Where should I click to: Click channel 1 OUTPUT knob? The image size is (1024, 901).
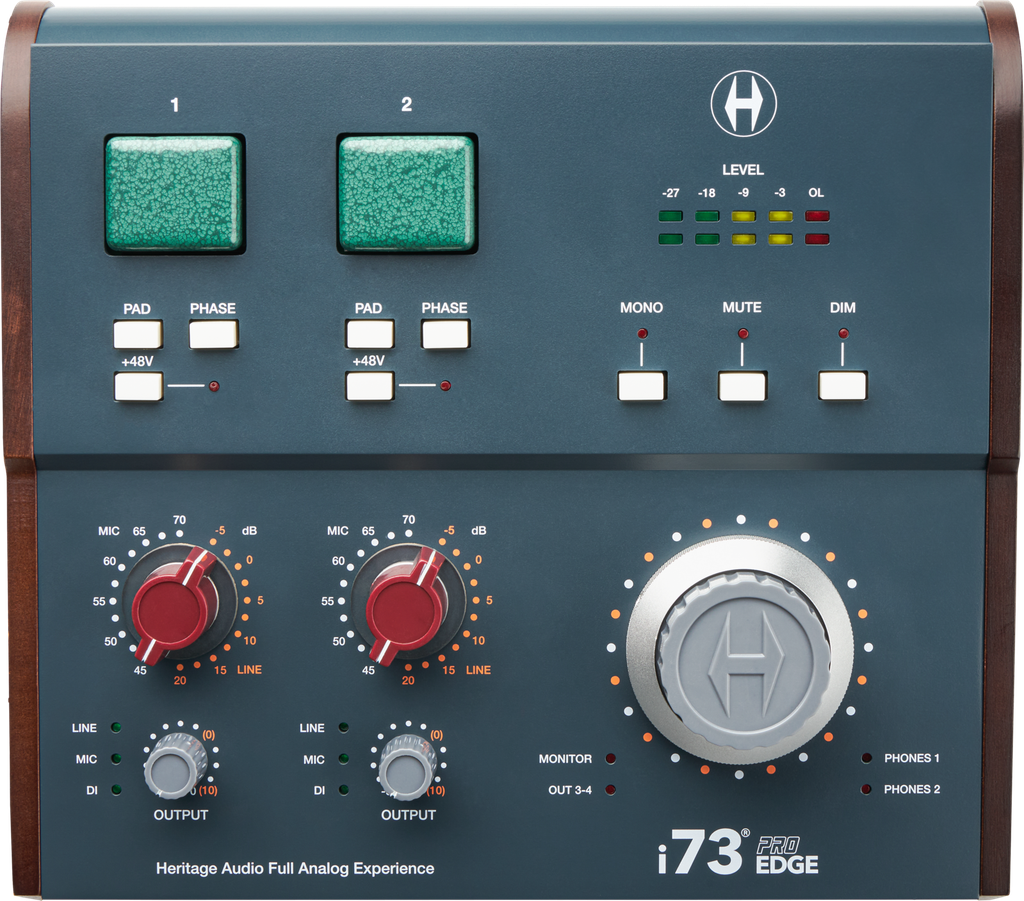[175, 766]
